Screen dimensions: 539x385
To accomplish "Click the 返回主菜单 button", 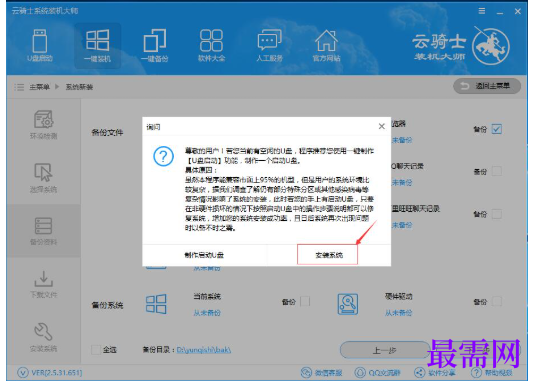I will point(487,86).
